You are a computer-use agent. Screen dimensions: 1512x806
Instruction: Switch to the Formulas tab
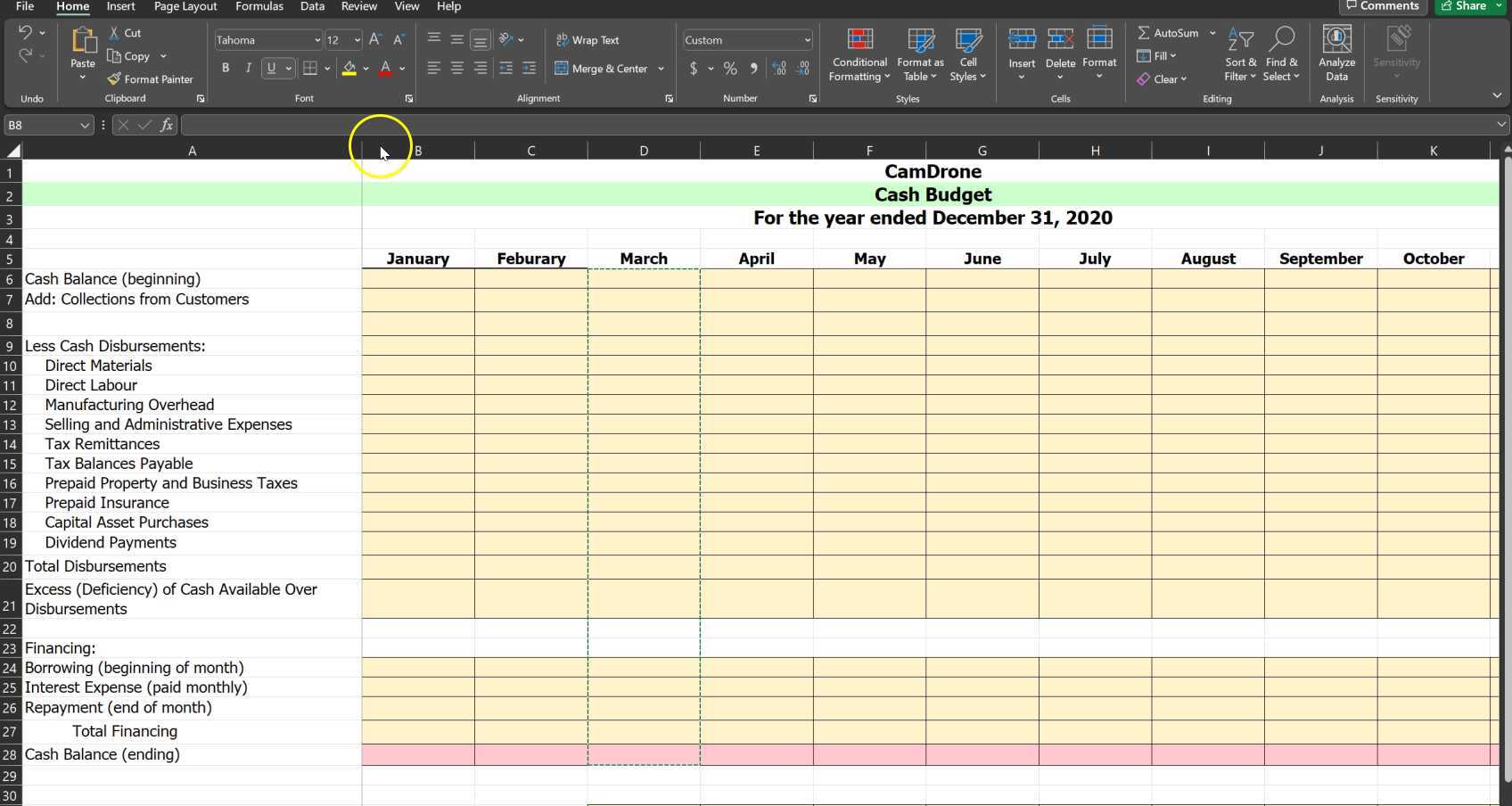tap(259, 6)
